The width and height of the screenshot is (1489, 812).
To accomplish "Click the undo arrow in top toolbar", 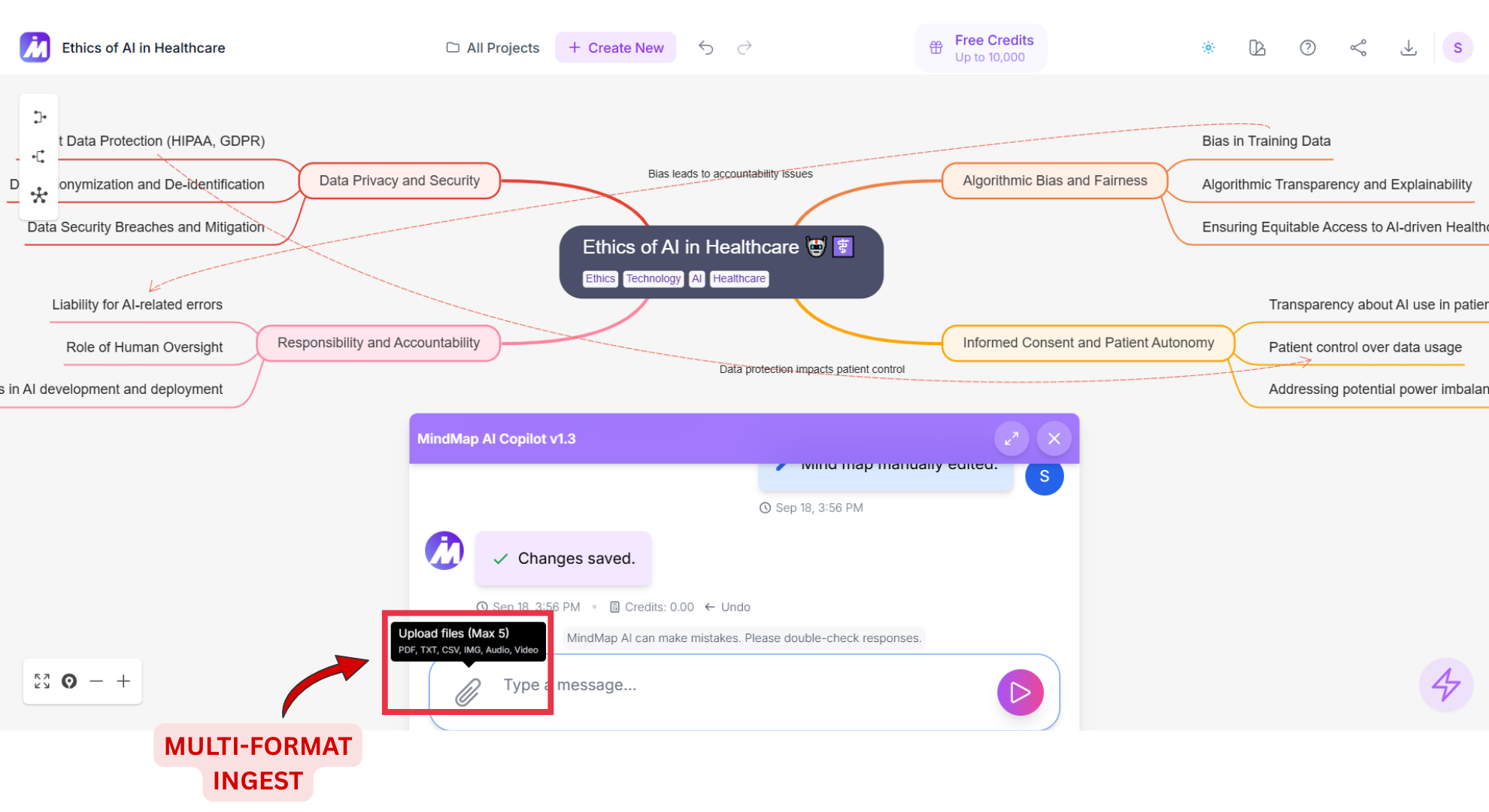I will pyautogui.click(x=705, y=48).
